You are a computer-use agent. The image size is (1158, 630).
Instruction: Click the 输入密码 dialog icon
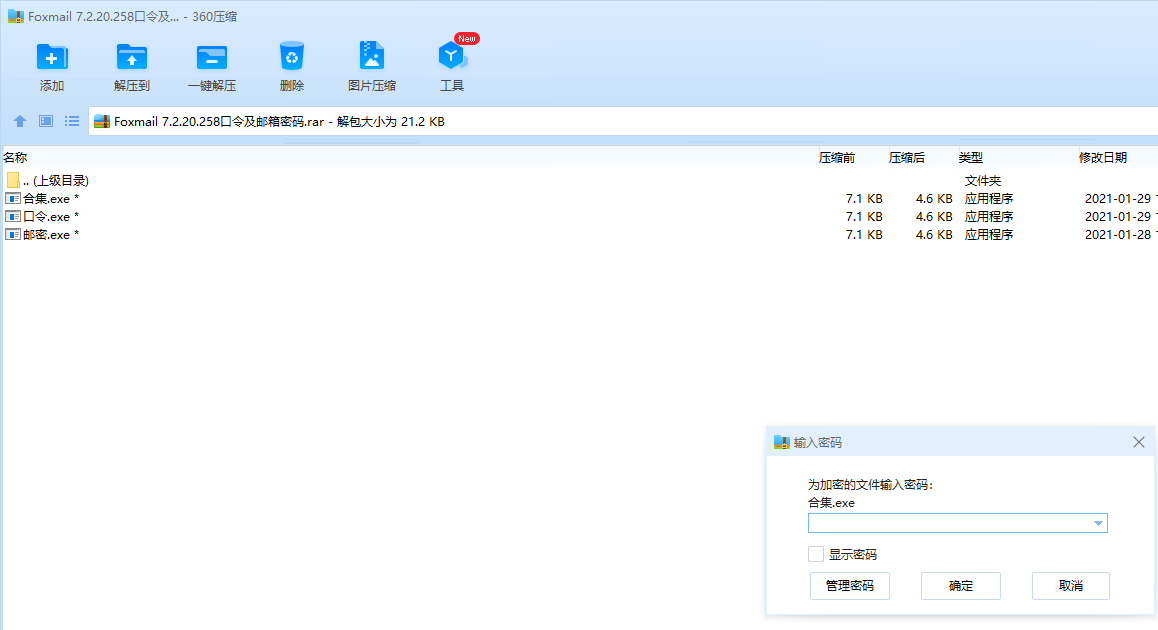781,442
